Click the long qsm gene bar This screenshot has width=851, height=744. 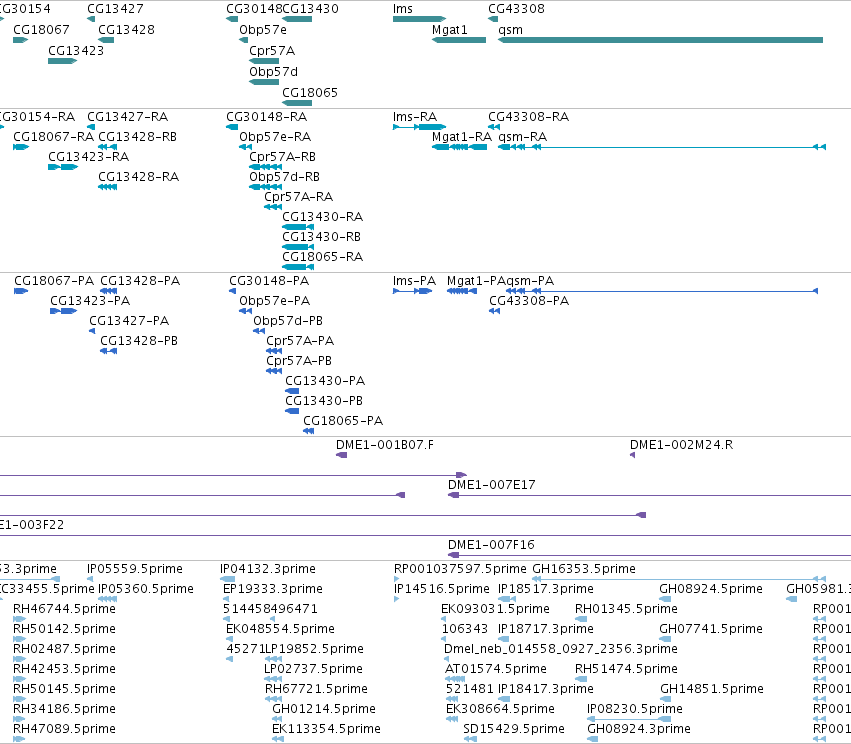(x=661, y=40)
